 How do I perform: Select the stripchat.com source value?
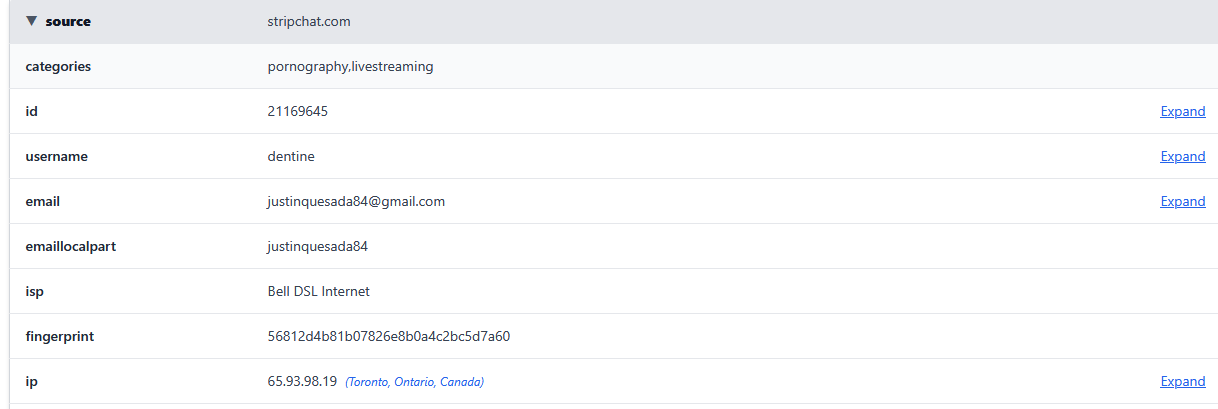[x=309, y=21]
